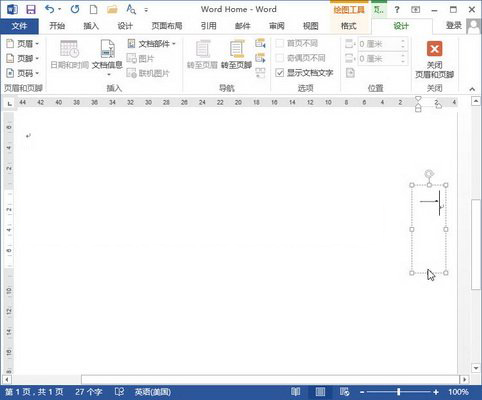Click the page count 第1页，共1页

[34, 392]
